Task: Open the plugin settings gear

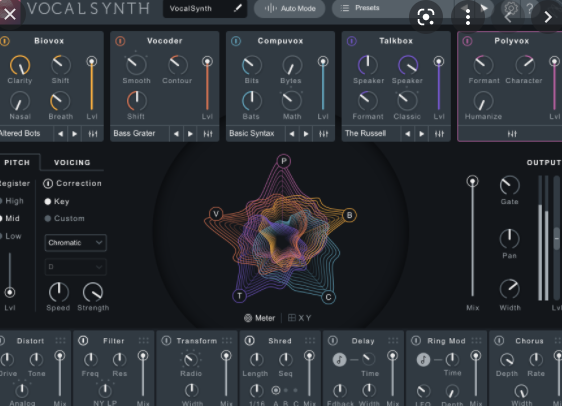Action: pyautogui.click(x=511, y=8)
